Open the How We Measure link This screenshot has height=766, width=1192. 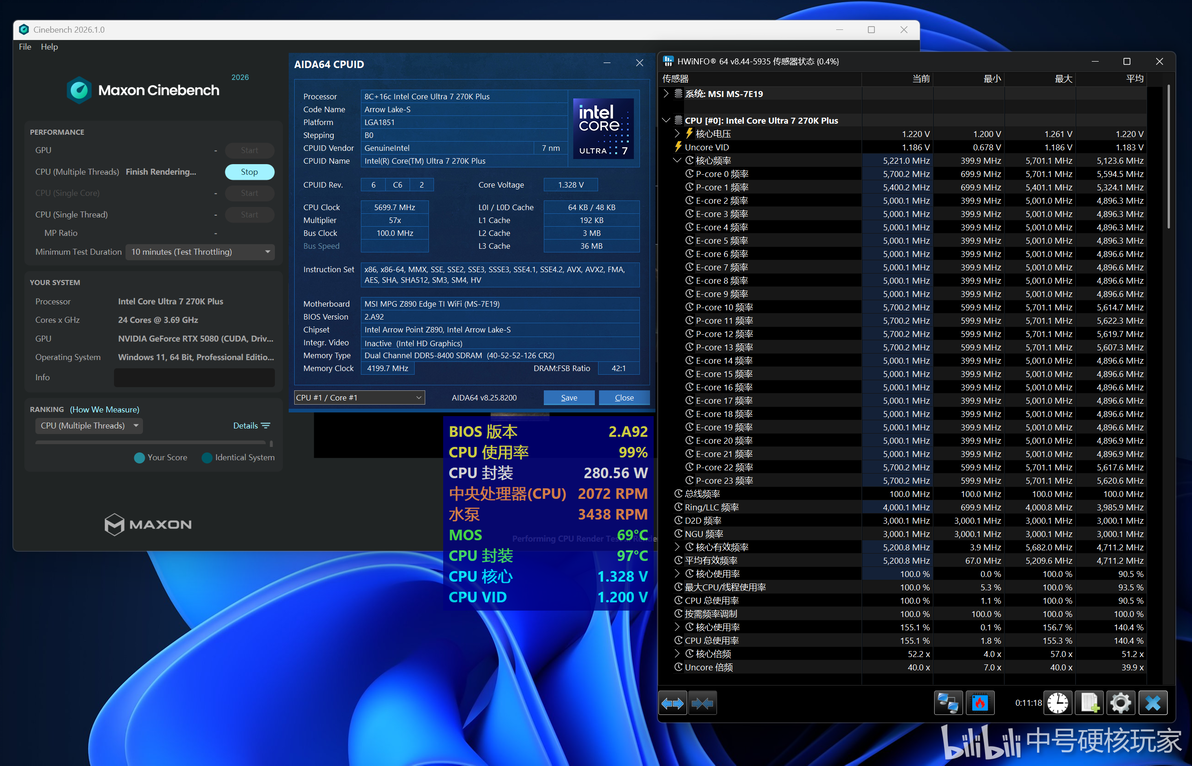click(104, 410)
